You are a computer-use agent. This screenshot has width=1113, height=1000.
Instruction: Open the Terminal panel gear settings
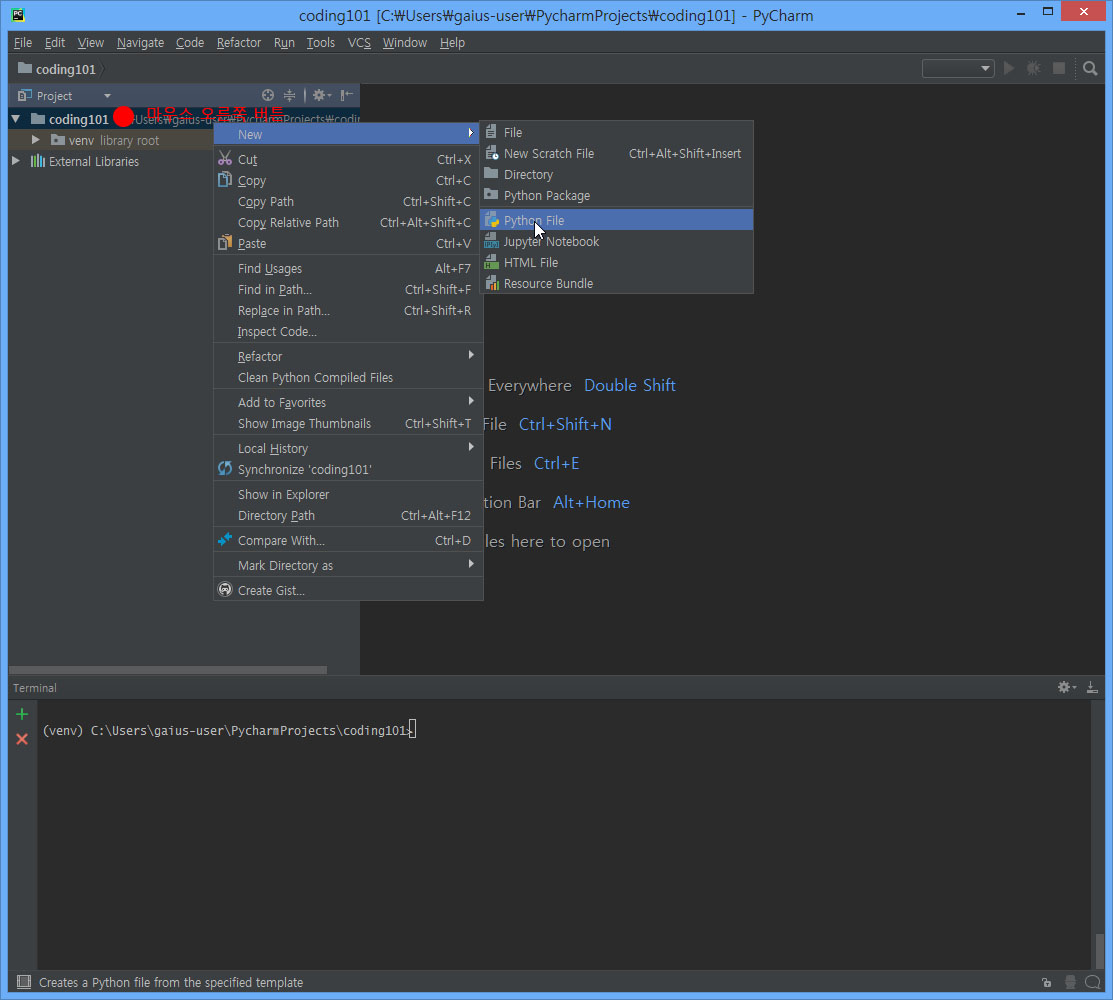(1066, 687)
